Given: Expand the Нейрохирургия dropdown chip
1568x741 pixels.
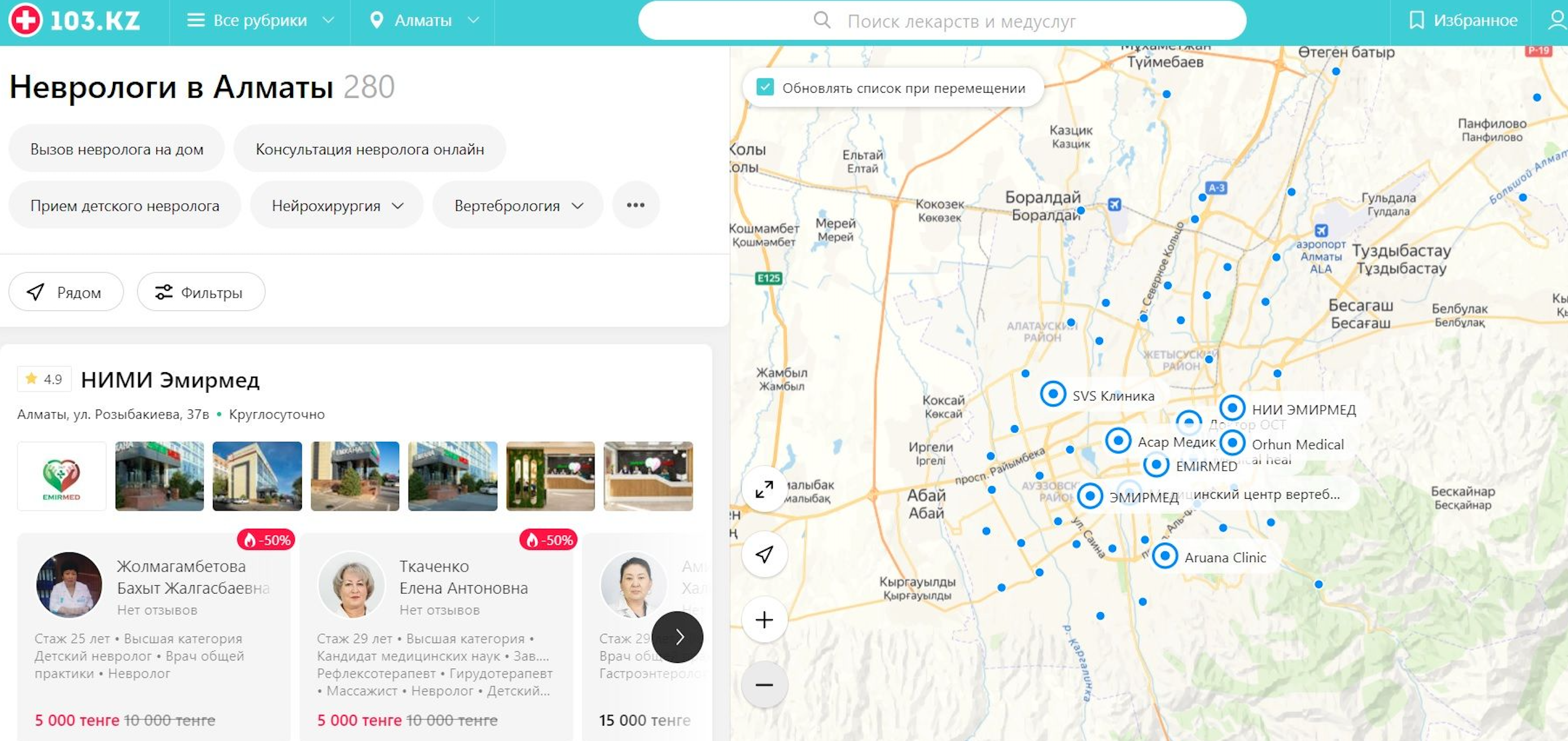Looking at the screenshot, I should click(x=337, y=206).
